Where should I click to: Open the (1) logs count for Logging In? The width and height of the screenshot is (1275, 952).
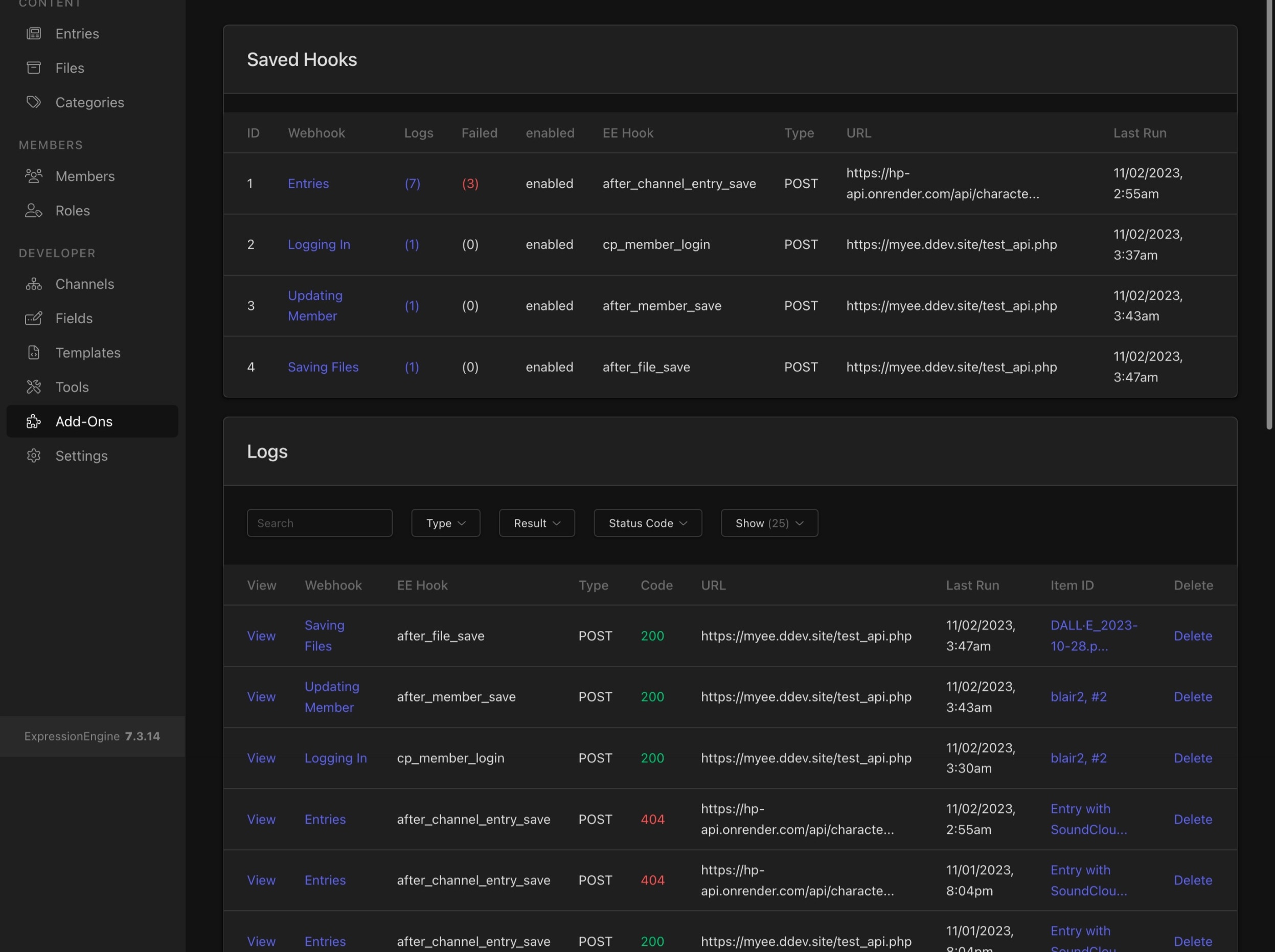click(x=412, y=244)
